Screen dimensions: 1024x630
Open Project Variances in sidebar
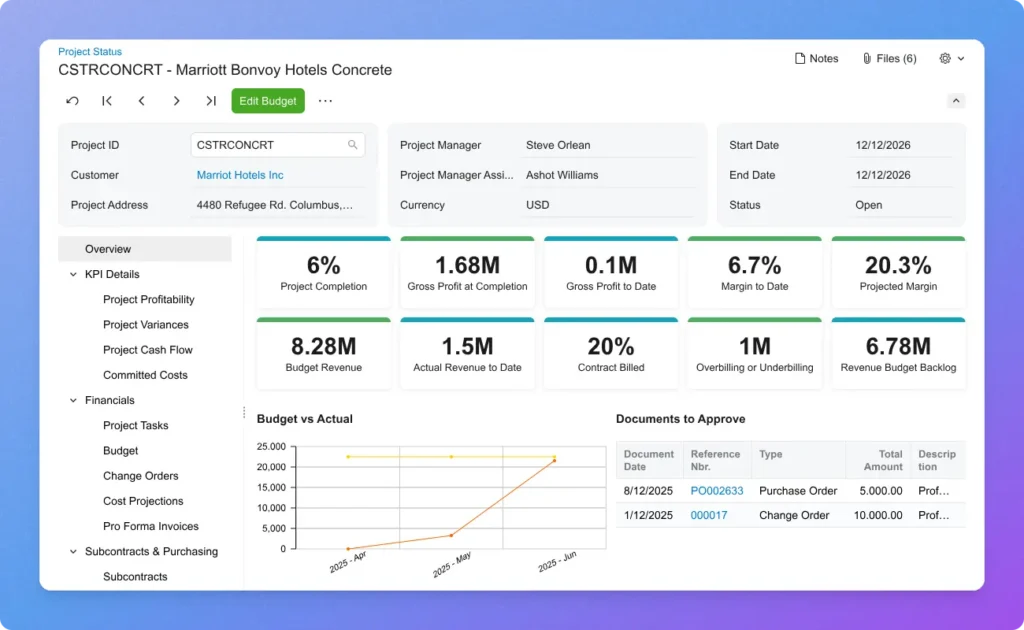(146, 324)
